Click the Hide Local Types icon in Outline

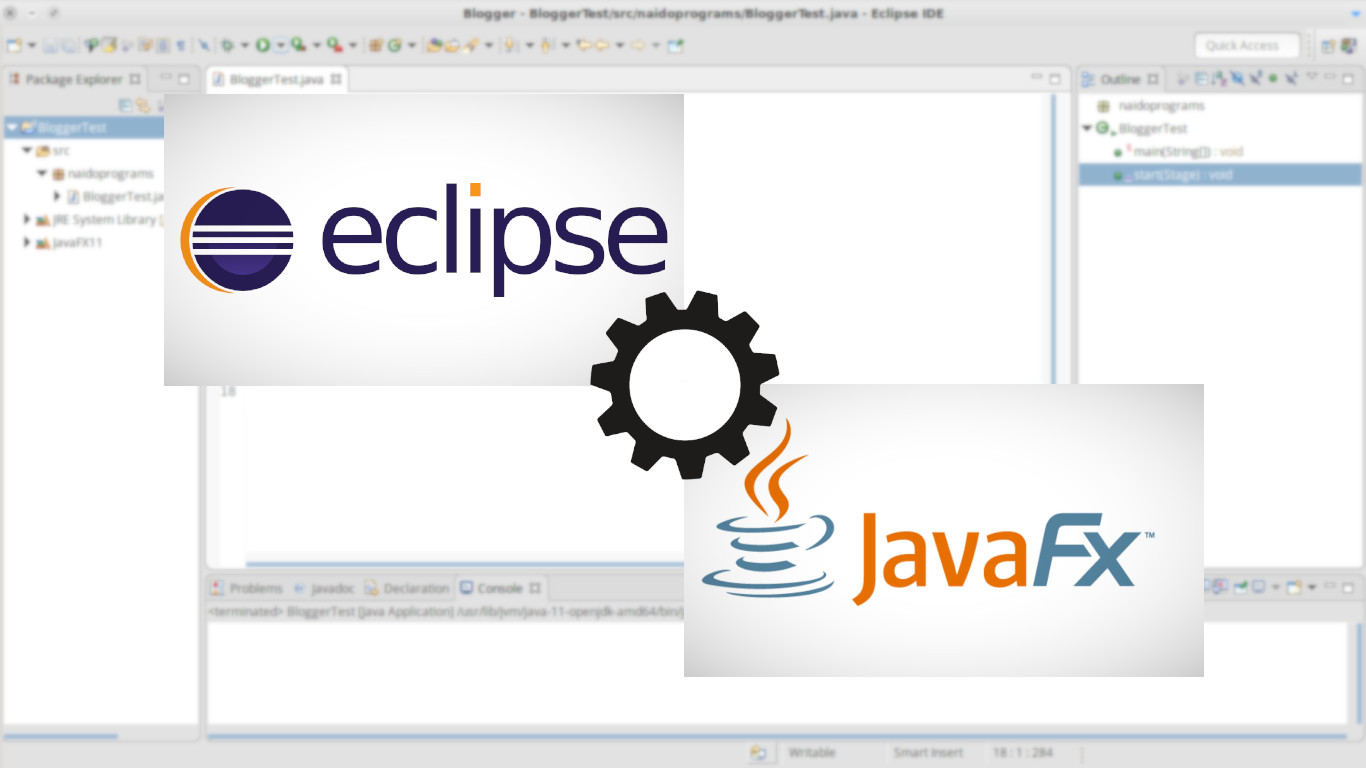tap(1291, 79)
